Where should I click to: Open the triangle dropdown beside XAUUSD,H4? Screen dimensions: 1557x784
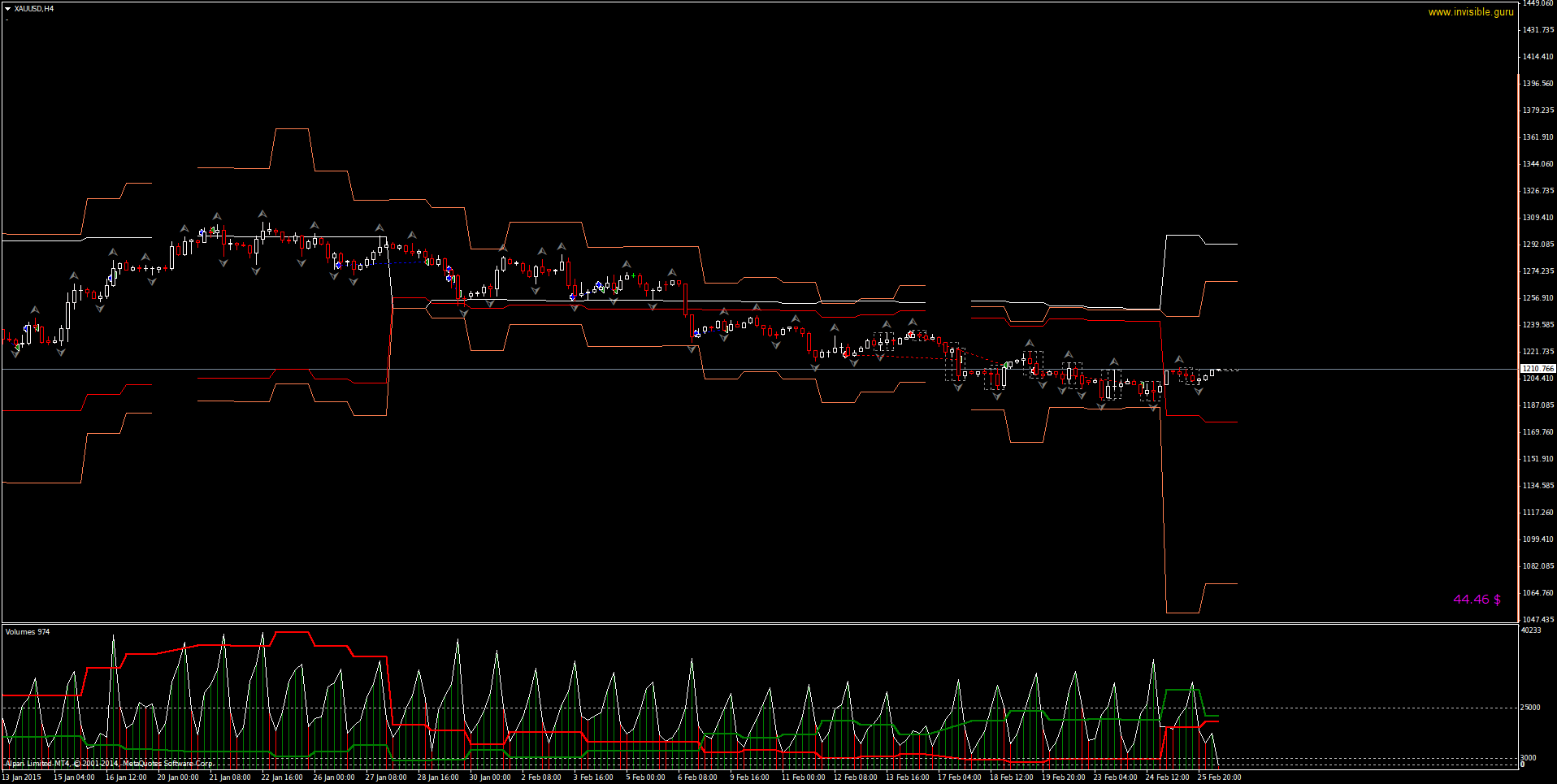(x=7, y=9)
